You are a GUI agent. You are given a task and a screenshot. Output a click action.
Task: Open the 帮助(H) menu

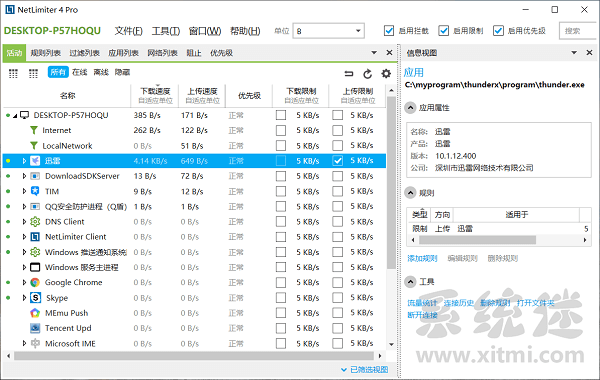pyautogui.click(x=245, y=31)
